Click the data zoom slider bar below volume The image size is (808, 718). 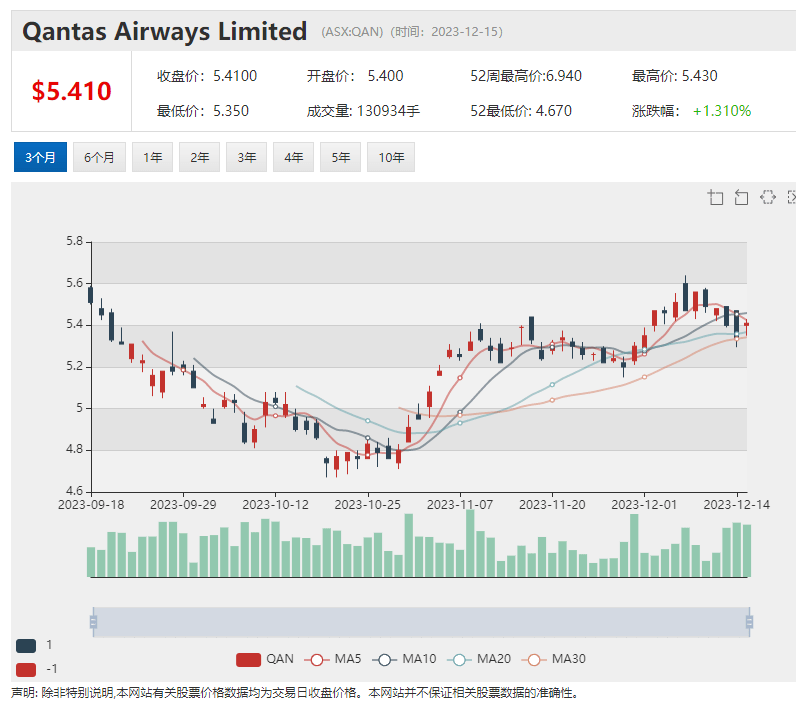click(421, 622)
